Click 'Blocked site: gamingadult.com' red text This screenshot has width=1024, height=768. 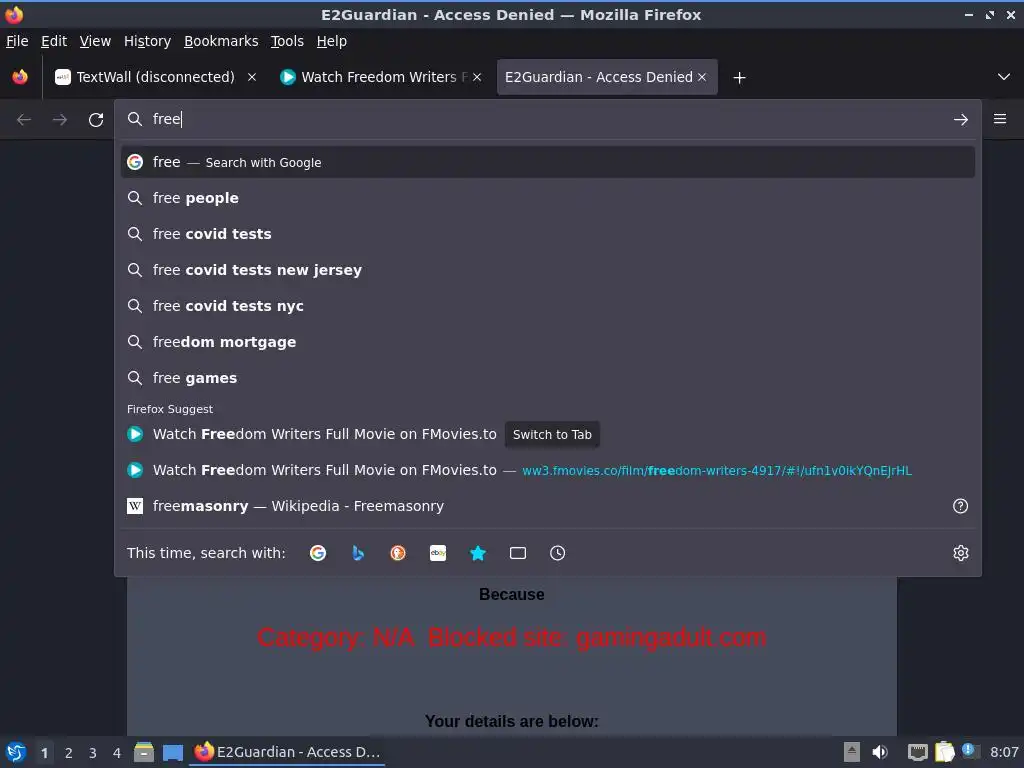click(597, 637)
